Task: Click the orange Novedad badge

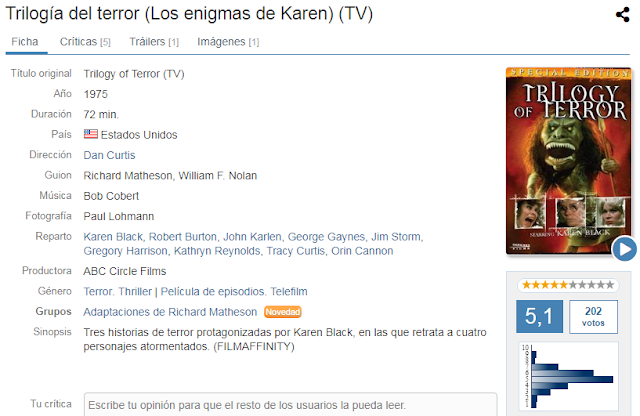Action: (x=283, y=312)
